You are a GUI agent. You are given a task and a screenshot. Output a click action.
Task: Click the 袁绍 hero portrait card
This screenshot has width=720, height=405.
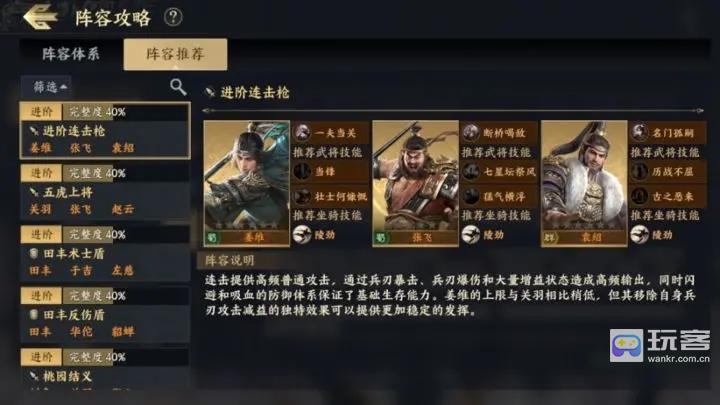point(584,183)
